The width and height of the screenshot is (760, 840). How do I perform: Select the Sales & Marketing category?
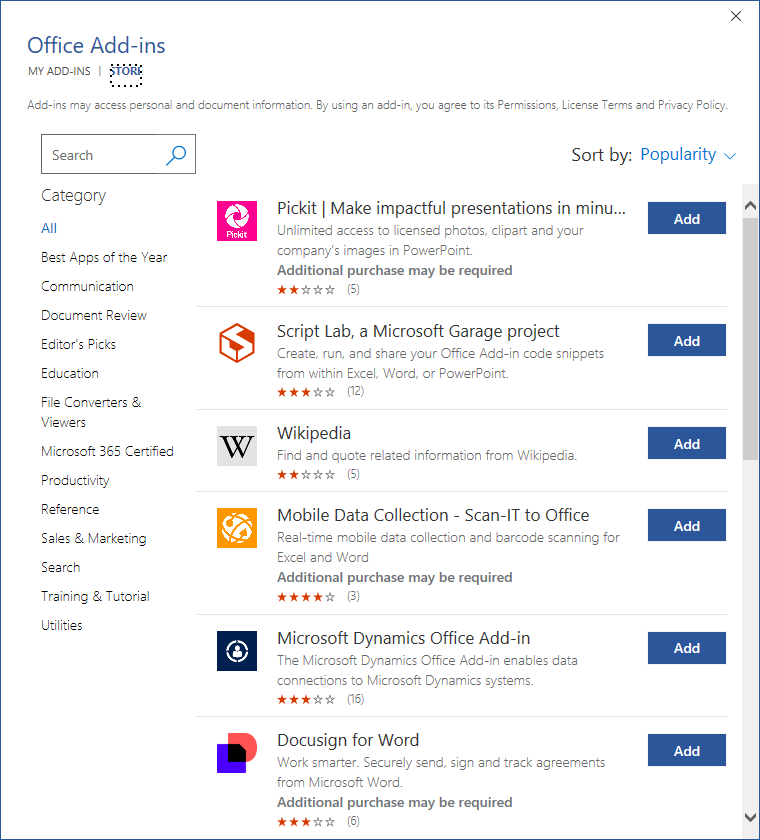(x=94, y=538)
